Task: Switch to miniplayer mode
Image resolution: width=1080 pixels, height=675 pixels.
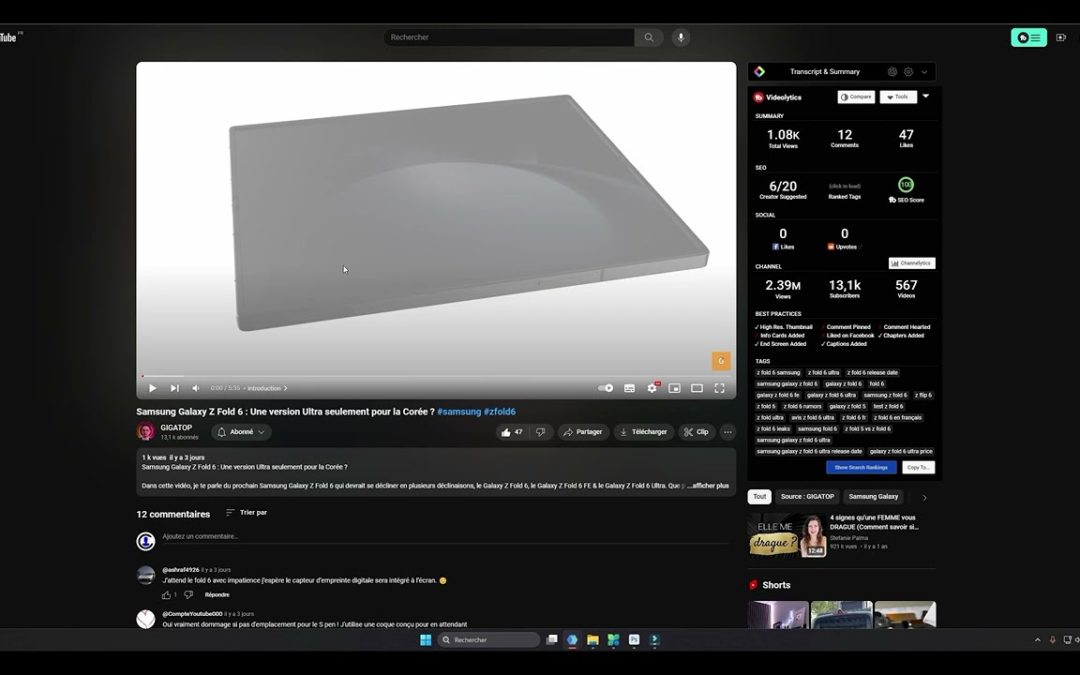Action: 675,388
